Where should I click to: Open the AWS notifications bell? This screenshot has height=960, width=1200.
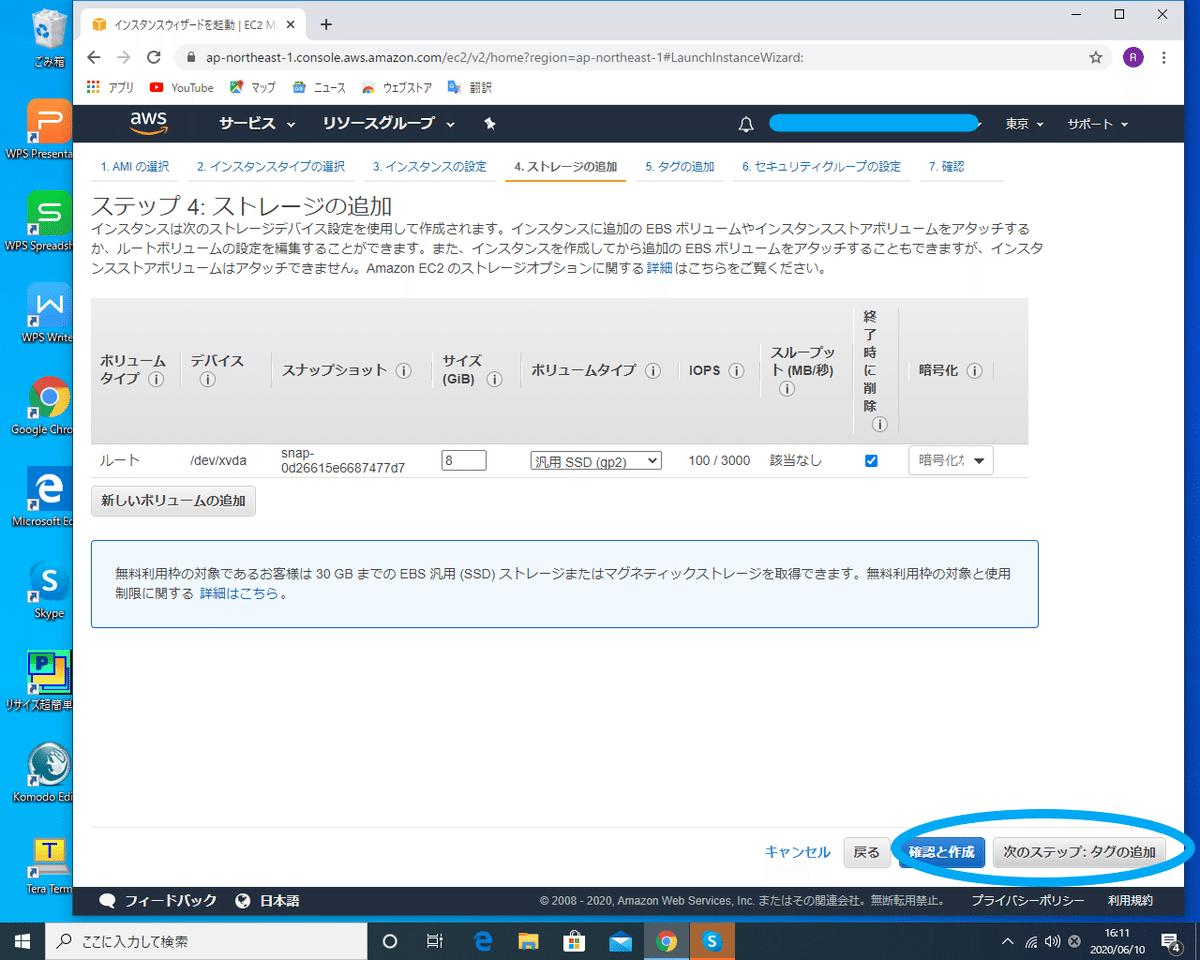pyautogui.click(x=746, y=124)
